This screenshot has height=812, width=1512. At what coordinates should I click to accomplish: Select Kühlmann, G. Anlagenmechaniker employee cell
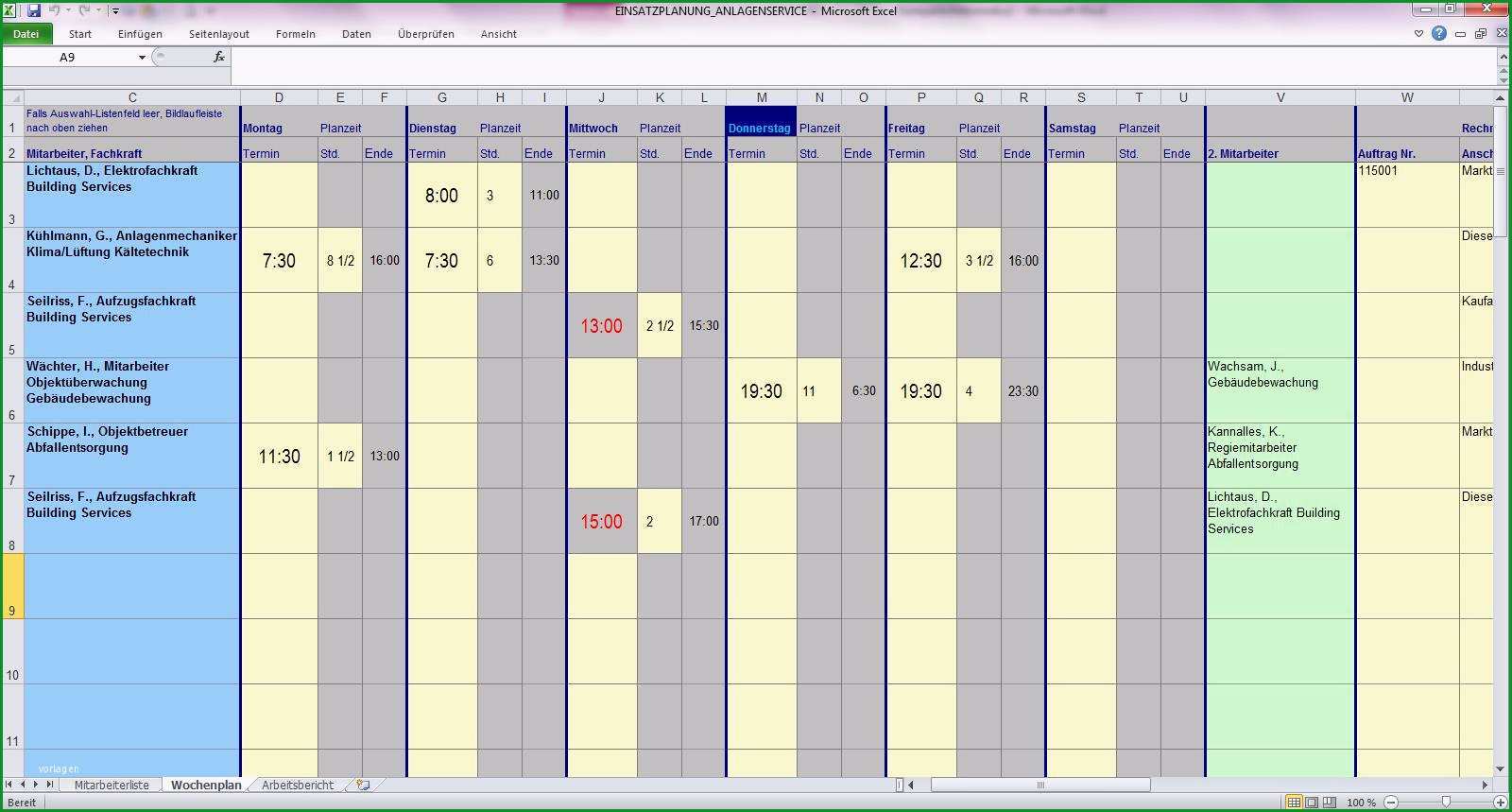coord(132,260)
